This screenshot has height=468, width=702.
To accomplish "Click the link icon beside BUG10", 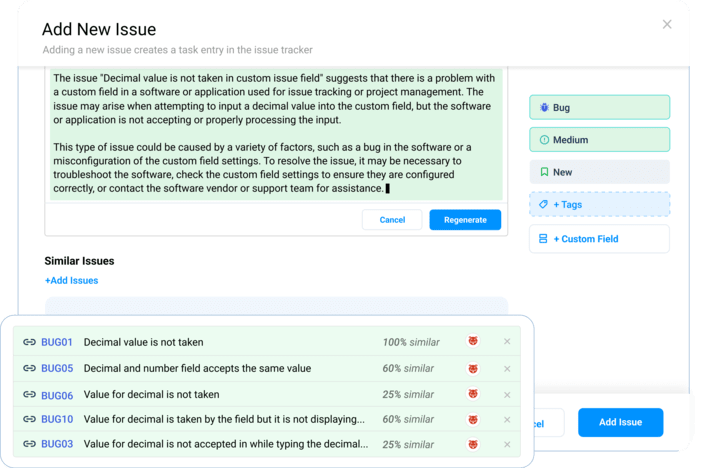I will coord(30,419).
